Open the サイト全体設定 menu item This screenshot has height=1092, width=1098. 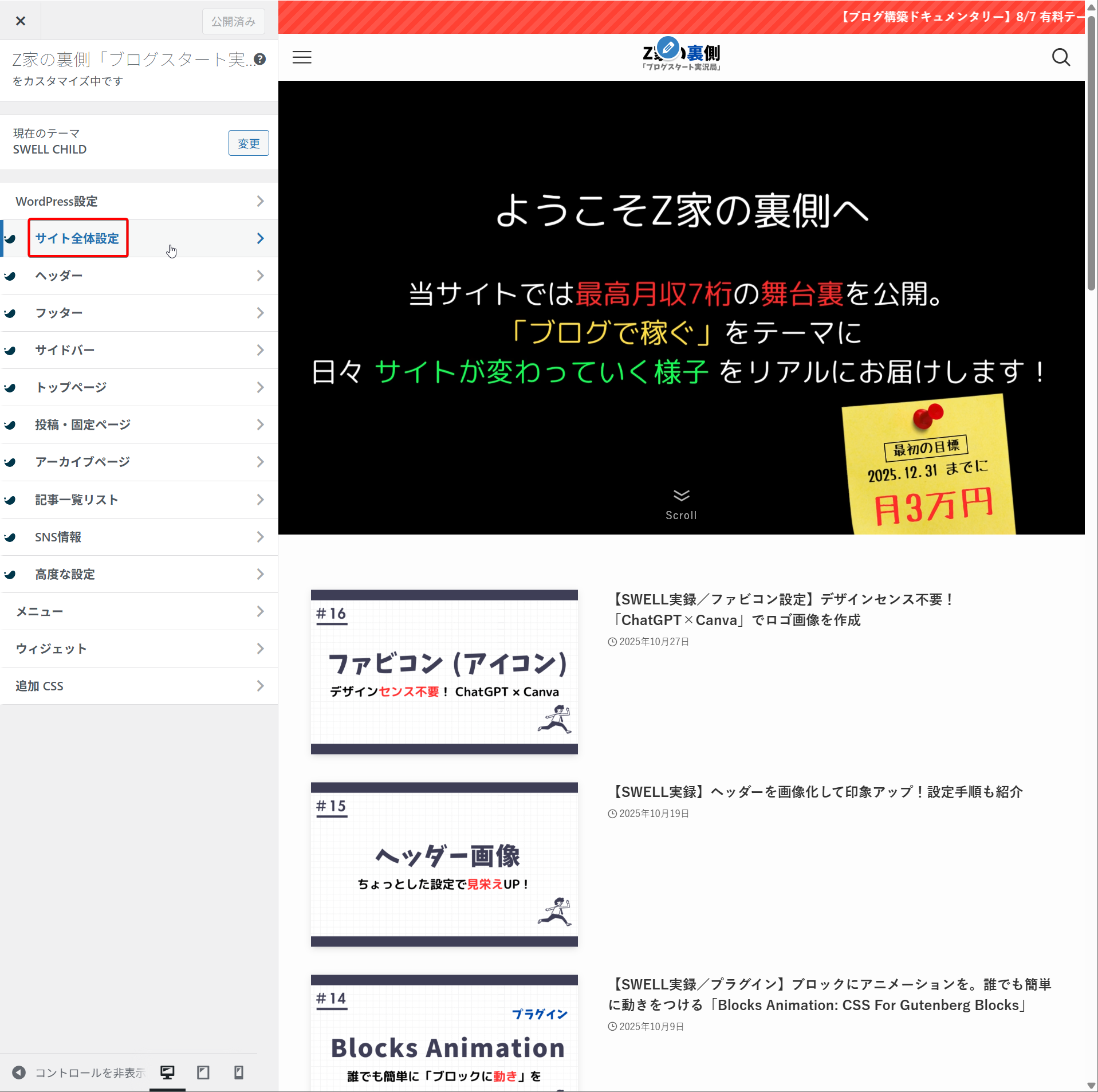pyautogui.click(x=77, y=238)
